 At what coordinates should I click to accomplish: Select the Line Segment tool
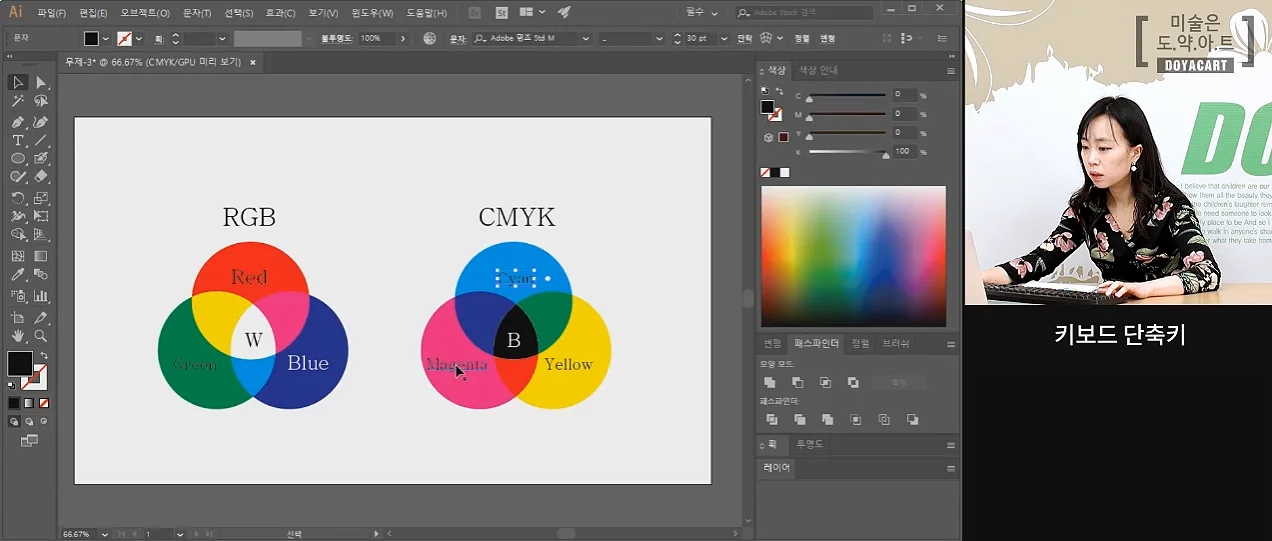pos(41,141)
